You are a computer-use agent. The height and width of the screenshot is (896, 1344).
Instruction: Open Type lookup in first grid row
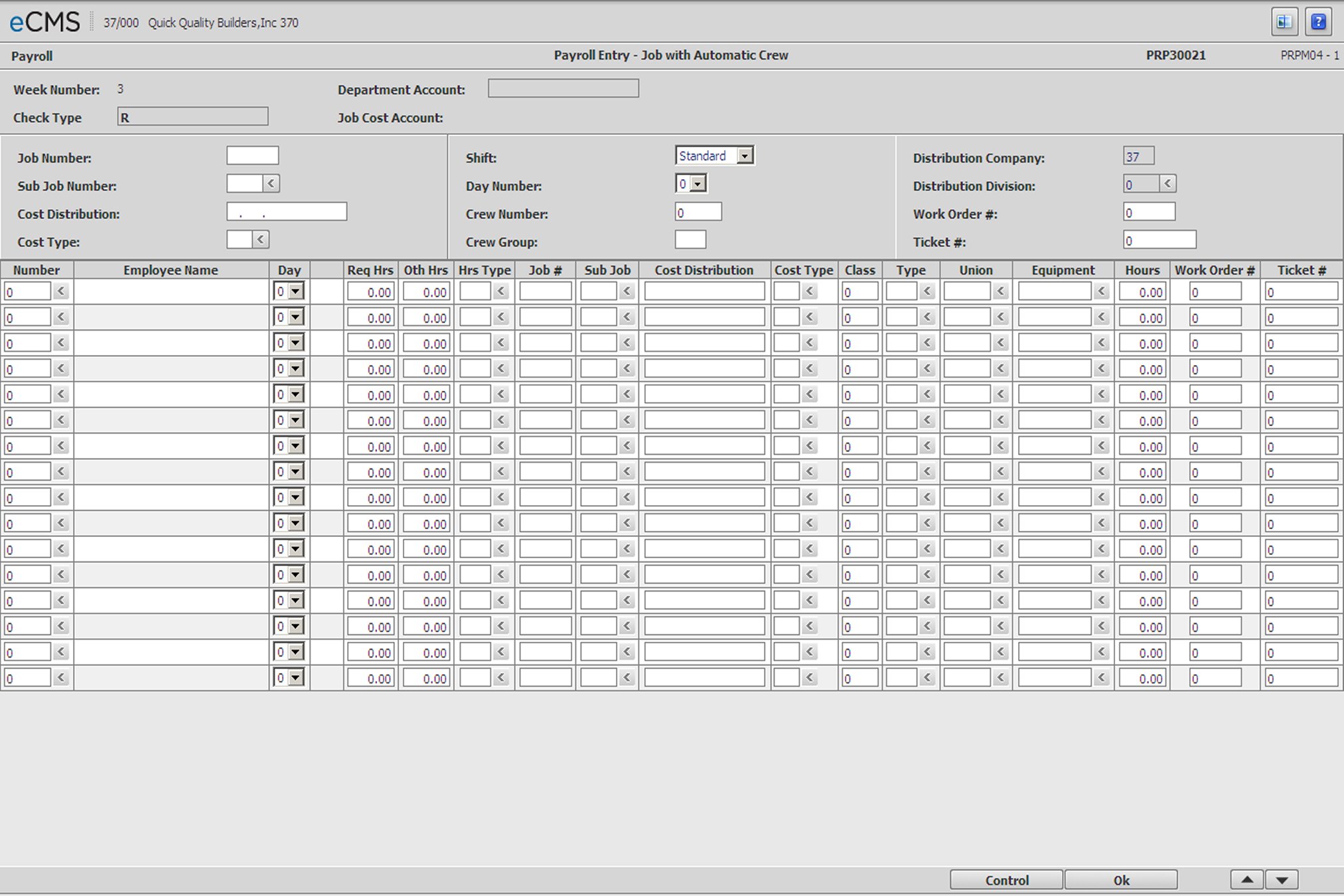[927, 291]
